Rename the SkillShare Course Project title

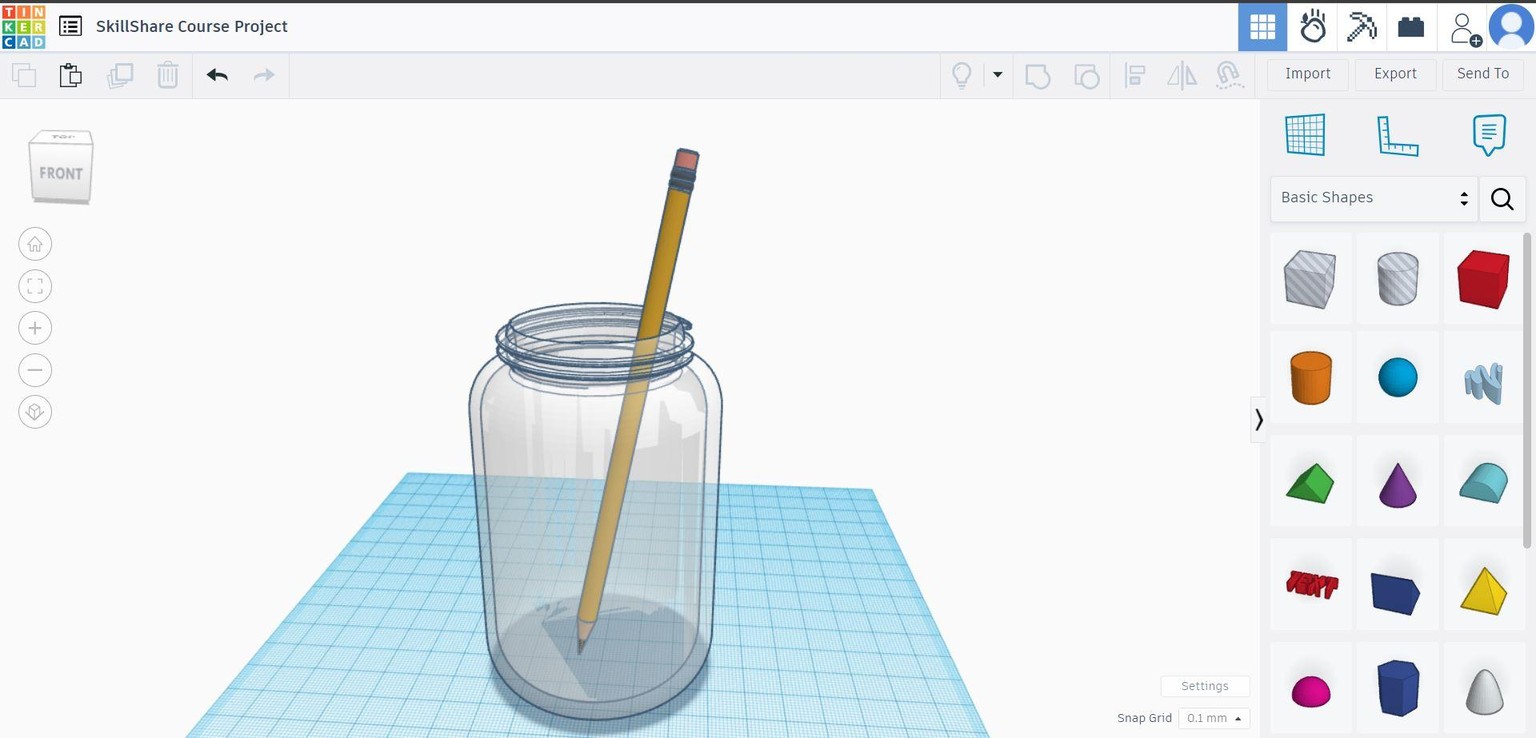(x=191, y=26)
